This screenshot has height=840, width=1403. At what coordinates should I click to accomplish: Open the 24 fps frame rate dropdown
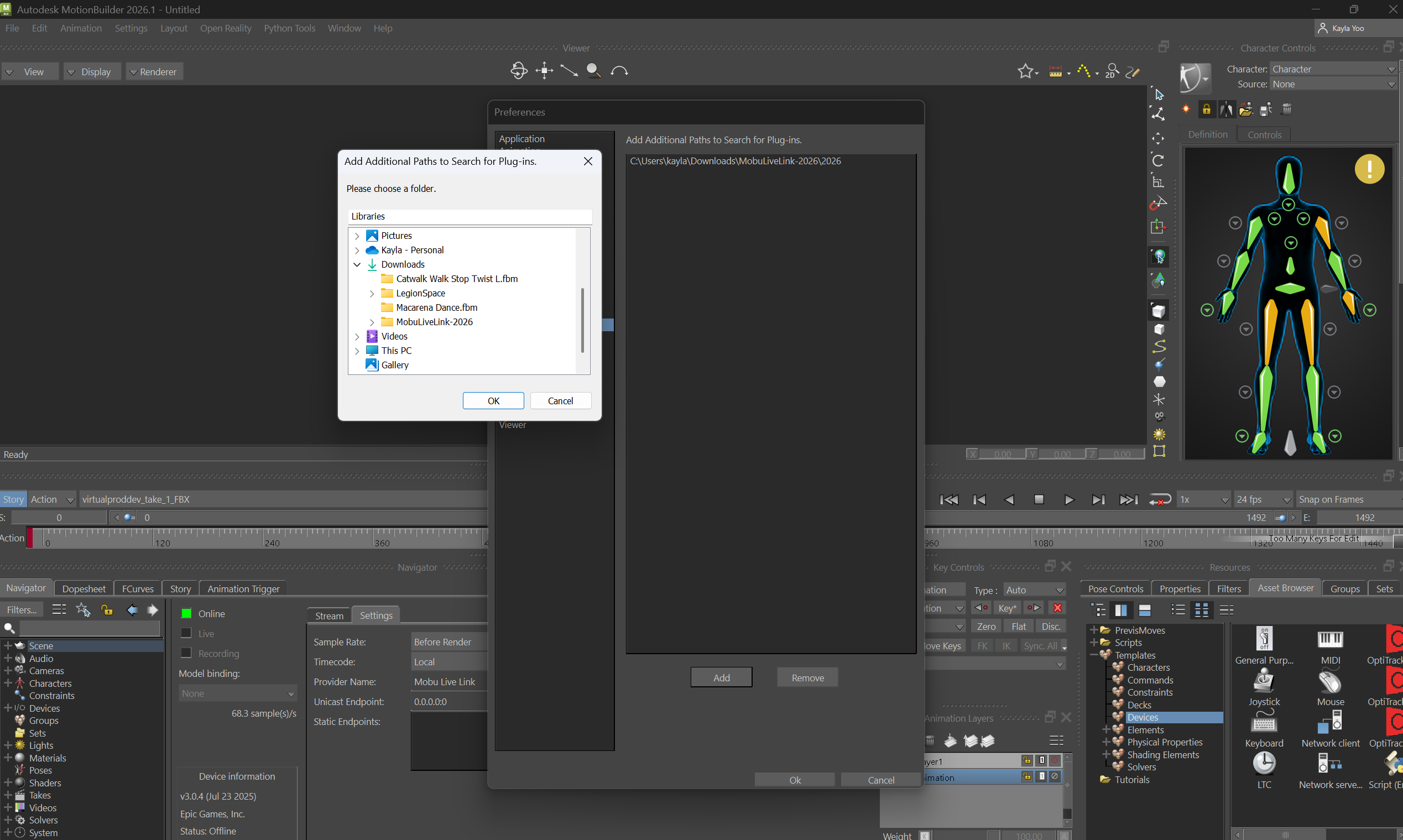click(x=1286, y=499)
